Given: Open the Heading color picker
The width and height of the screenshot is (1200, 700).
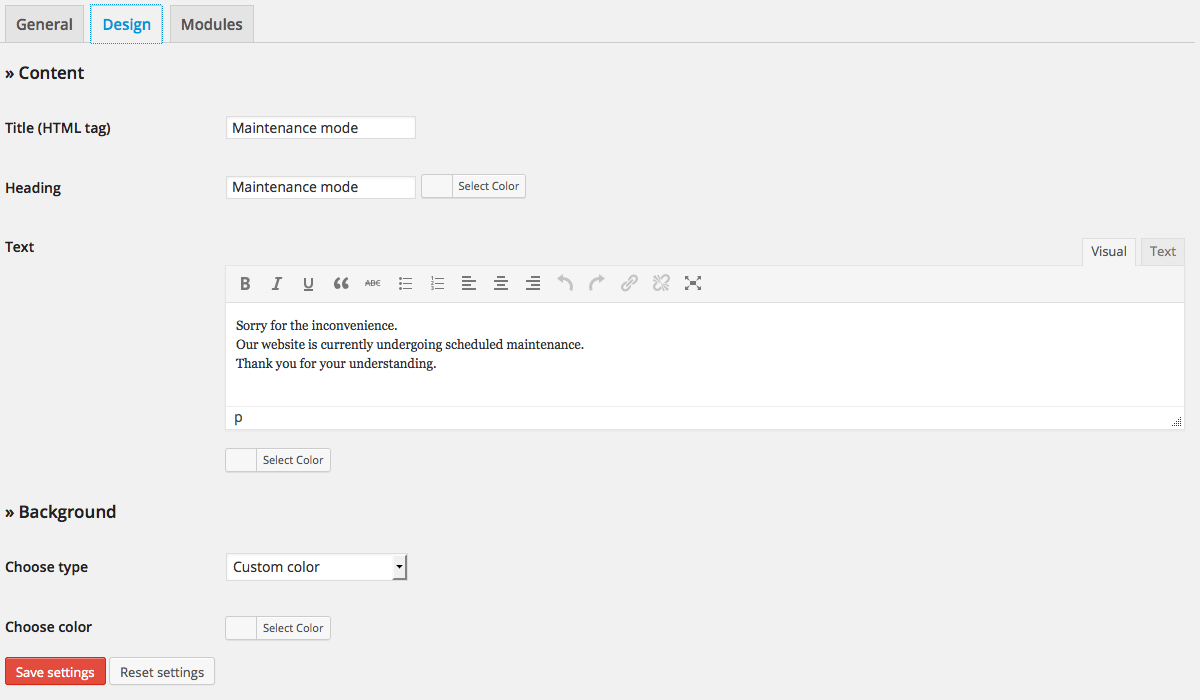Looking at the screenshot, I should [488, 186].
